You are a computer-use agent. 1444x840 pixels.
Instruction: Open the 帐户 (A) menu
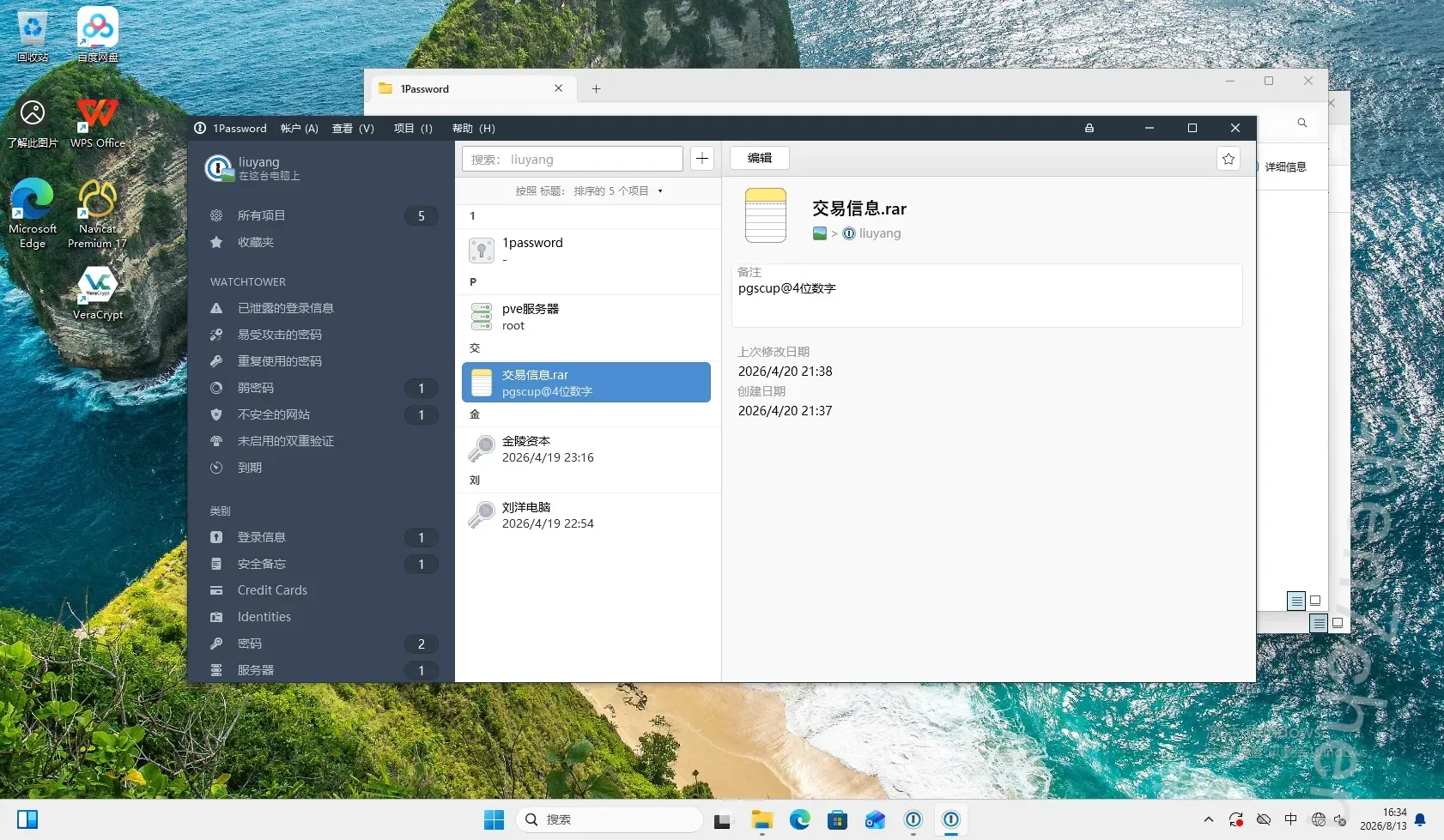(300, 129)
